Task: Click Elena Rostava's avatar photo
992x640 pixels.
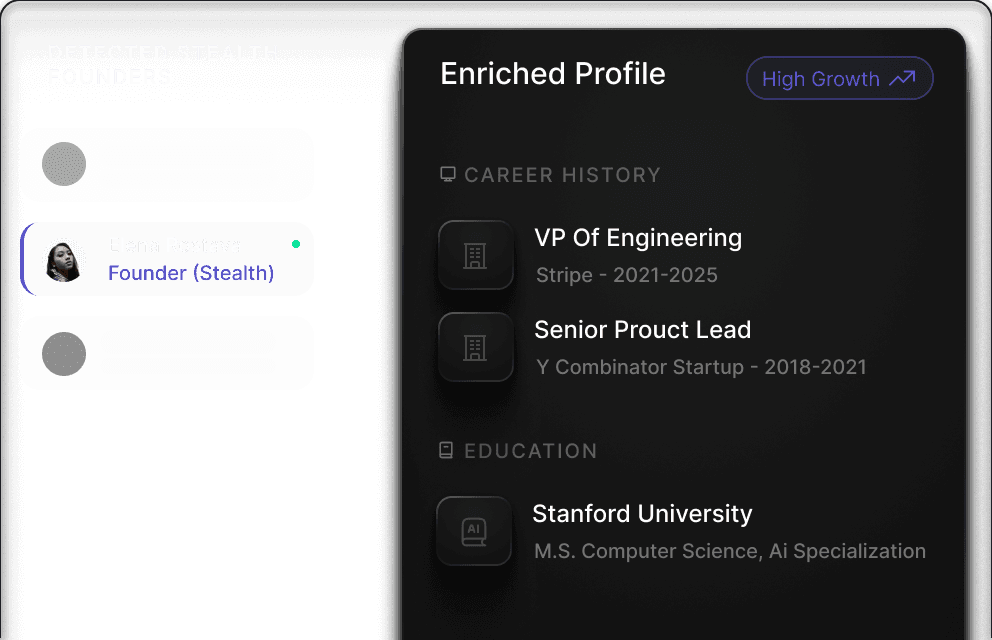Action: coord(64,260)
